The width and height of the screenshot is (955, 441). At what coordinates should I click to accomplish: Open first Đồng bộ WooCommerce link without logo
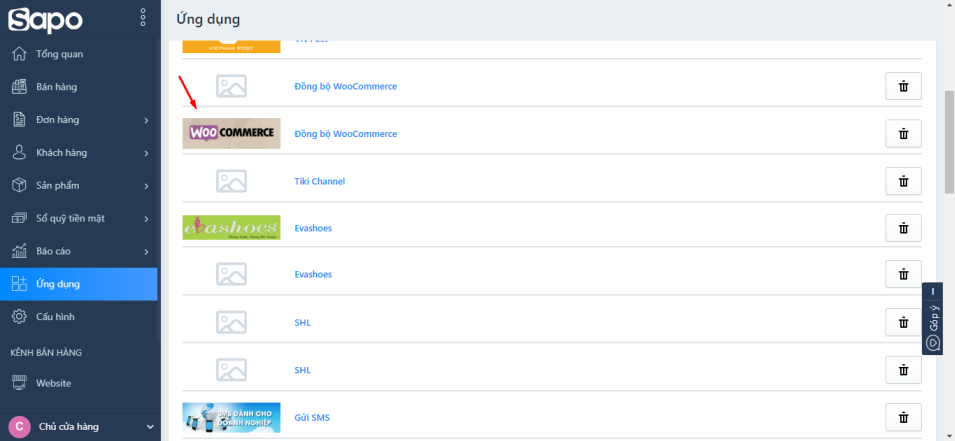point(345,86)
